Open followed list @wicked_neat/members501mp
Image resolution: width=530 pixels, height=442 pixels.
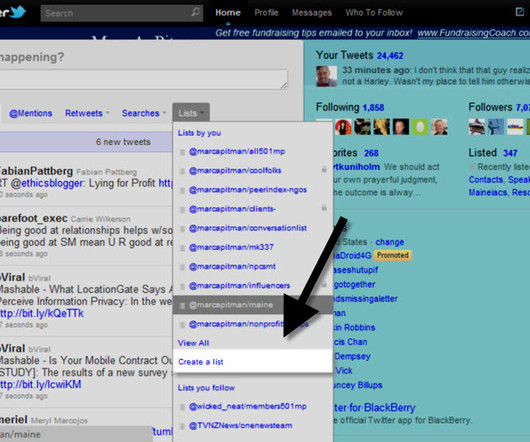click(248, 407)
